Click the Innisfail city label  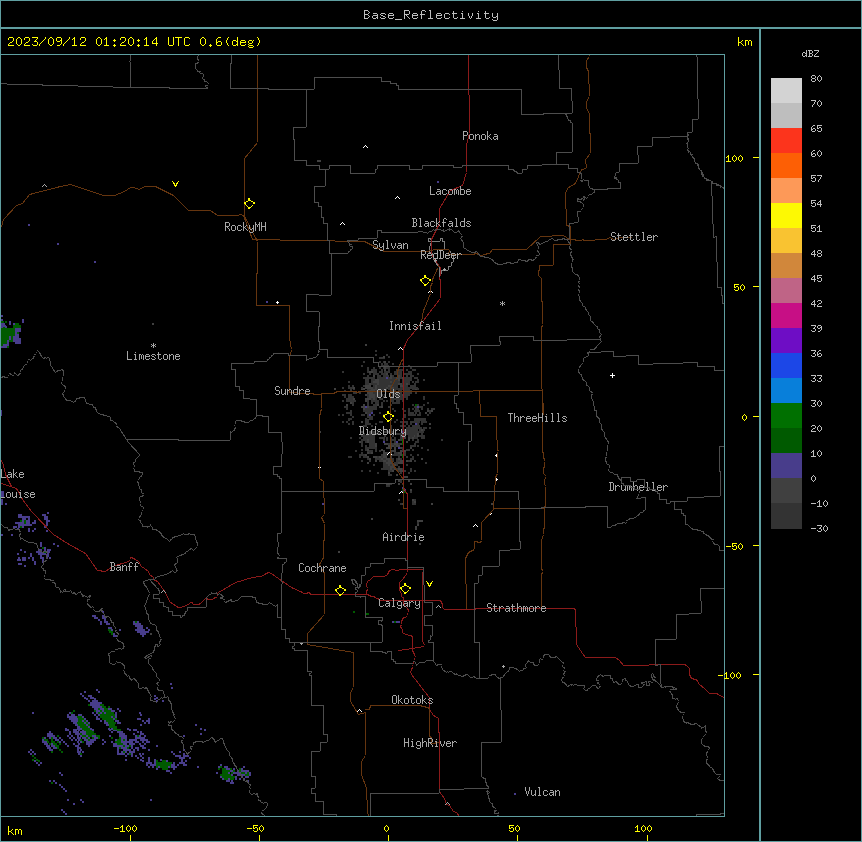[415, 326]
